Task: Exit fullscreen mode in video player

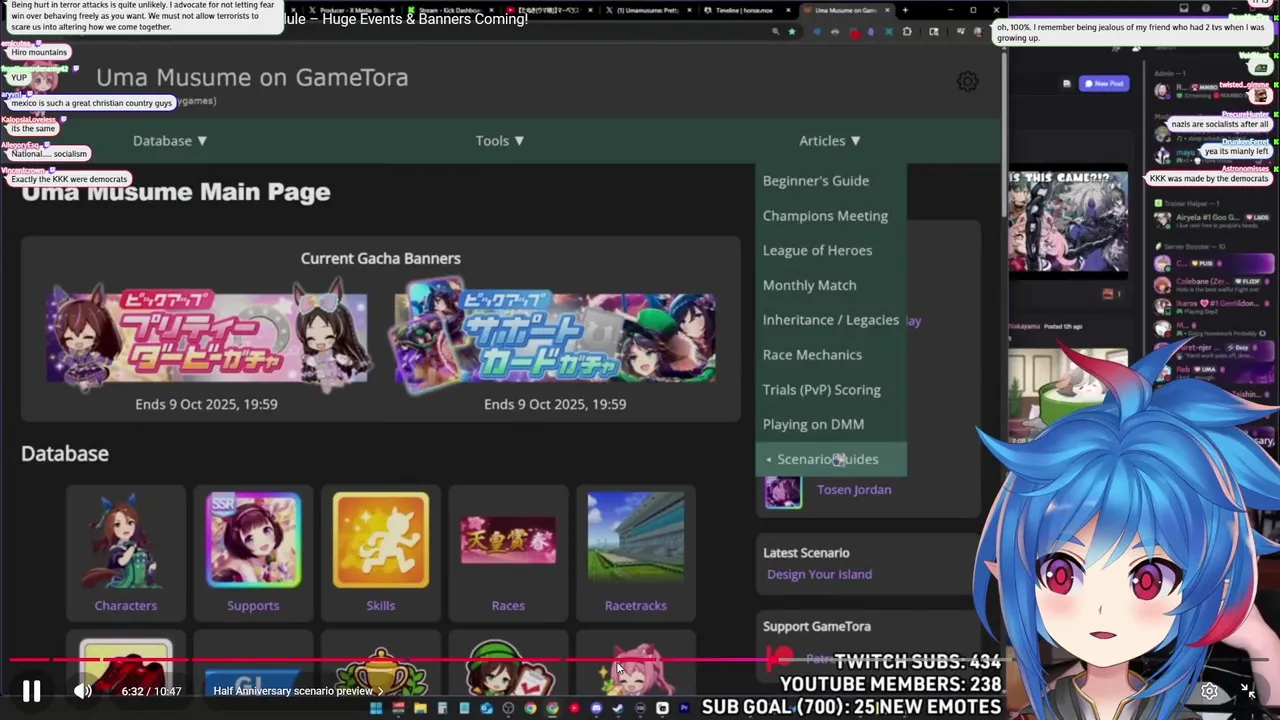Action: [1248, 691]
